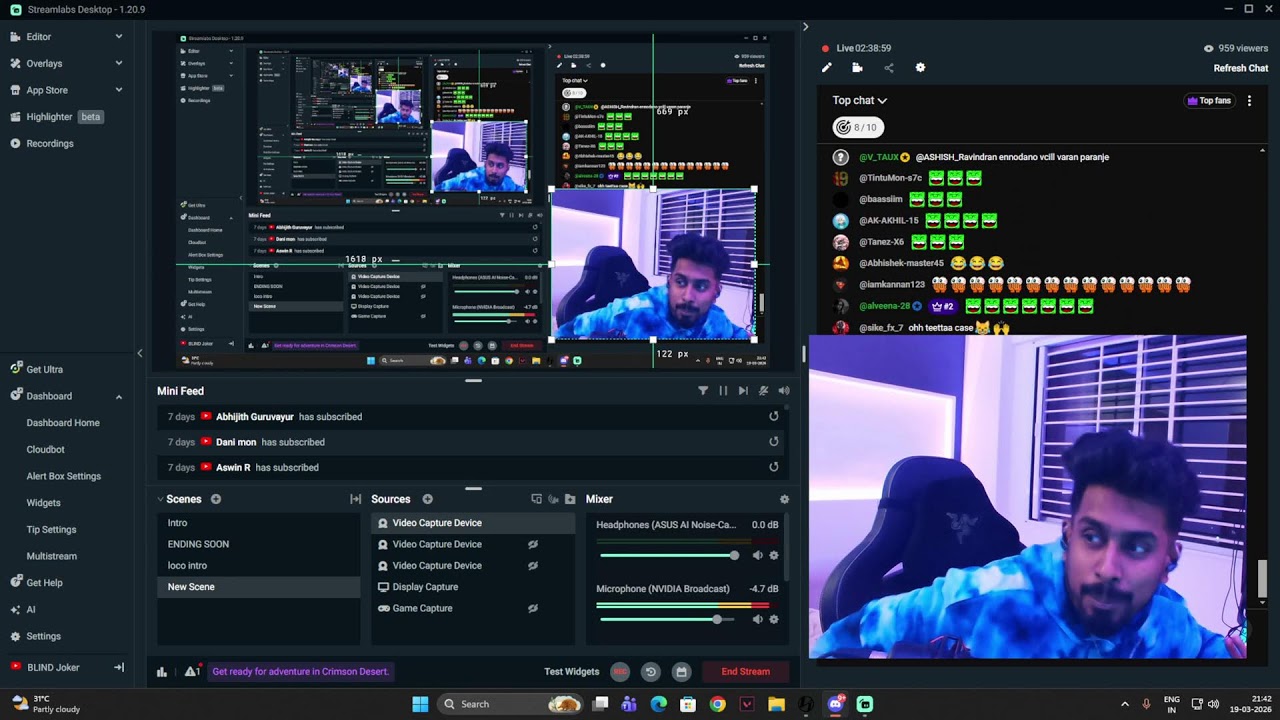Viewport: 1280px width, 720px height.
Task: Open scene transitions icon in Scenes header
Action: (x=355, y=499)
